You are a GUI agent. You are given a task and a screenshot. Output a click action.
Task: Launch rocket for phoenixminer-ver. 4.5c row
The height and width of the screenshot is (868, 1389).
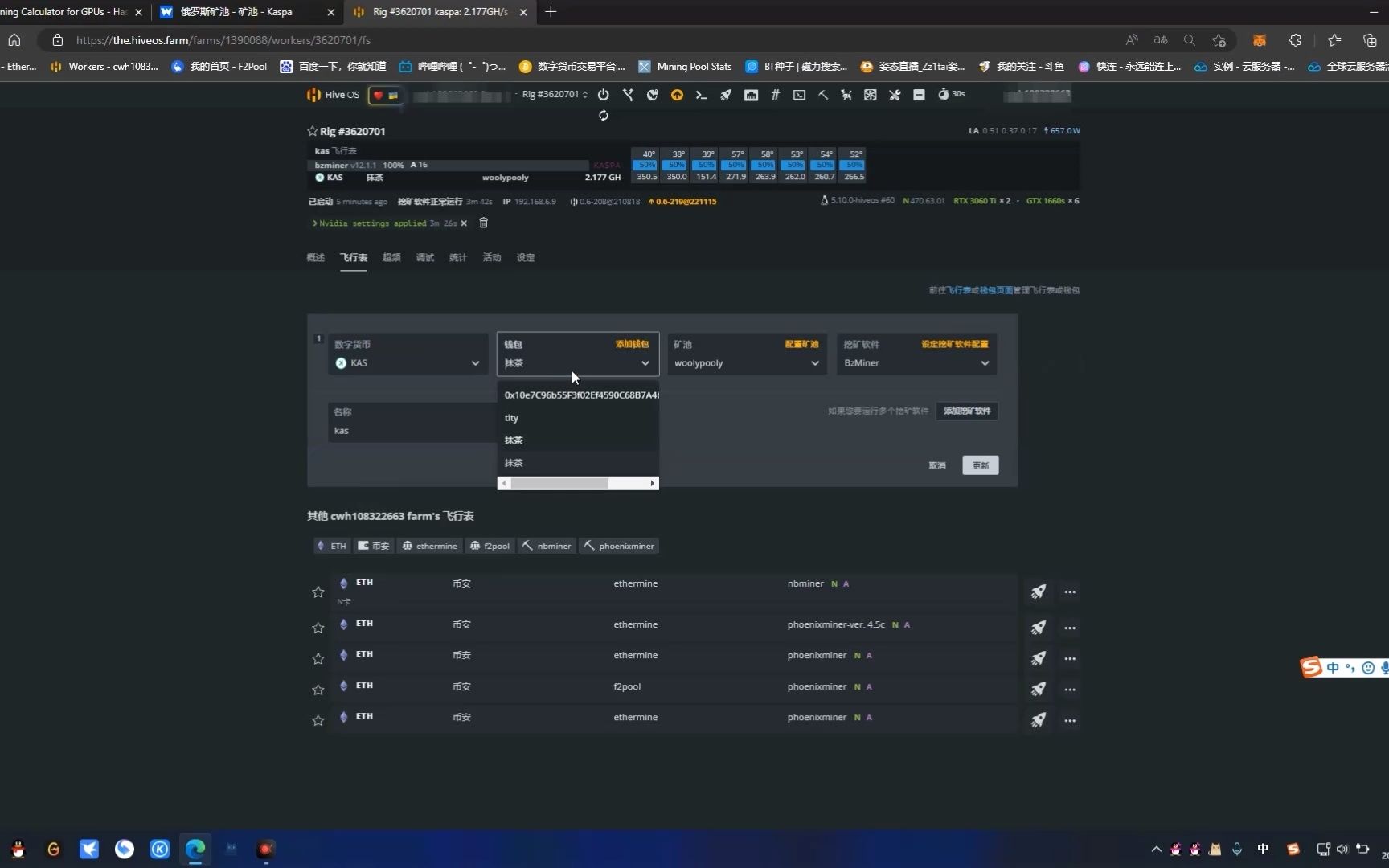(x=1039, y=628)
